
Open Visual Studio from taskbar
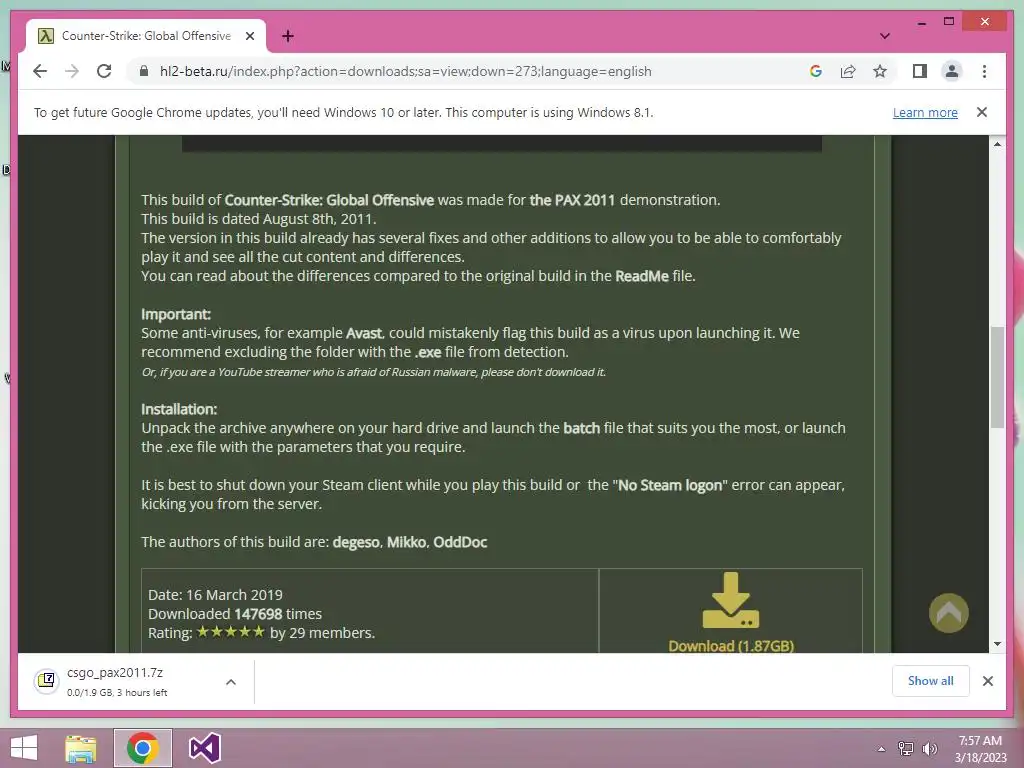click(204, 748)
